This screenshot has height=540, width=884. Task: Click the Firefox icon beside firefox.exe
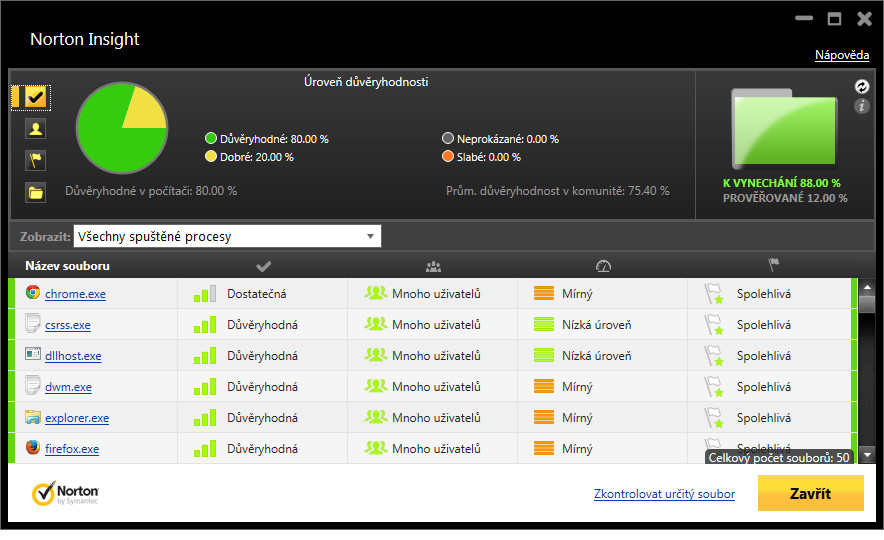[x=33, y=447]
